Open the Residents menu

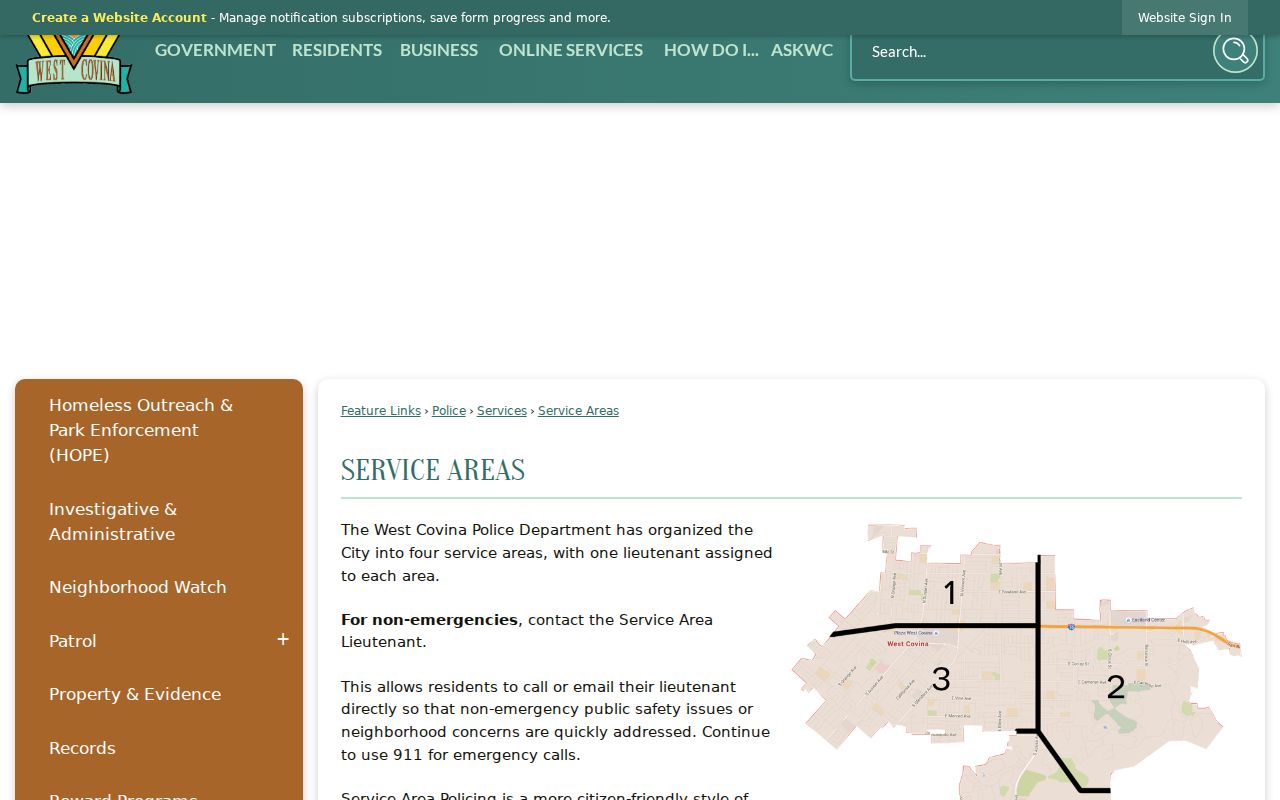[x=337, y=50]
